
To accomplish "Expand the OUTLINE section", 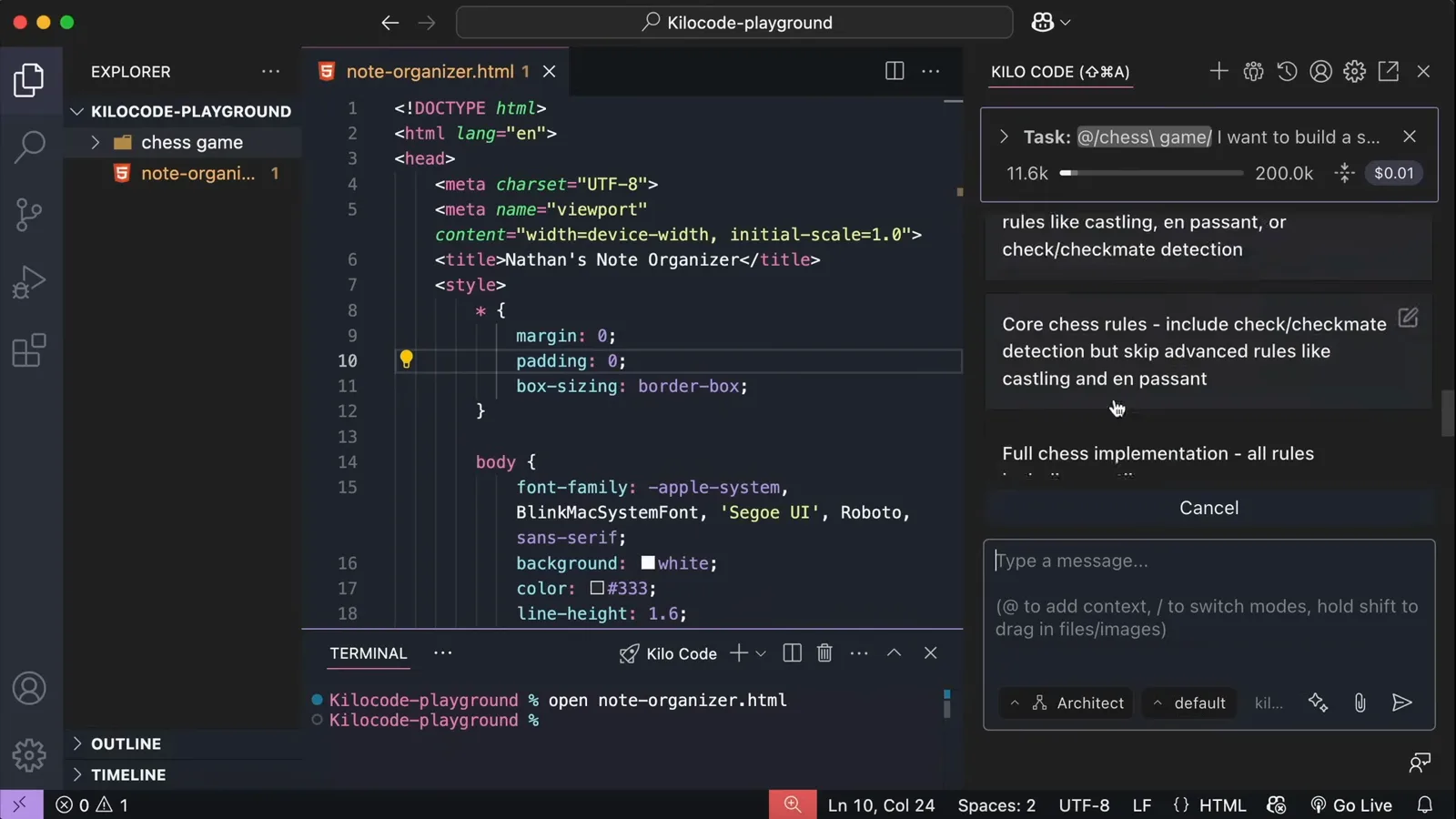I will click(x=77, y=743).
